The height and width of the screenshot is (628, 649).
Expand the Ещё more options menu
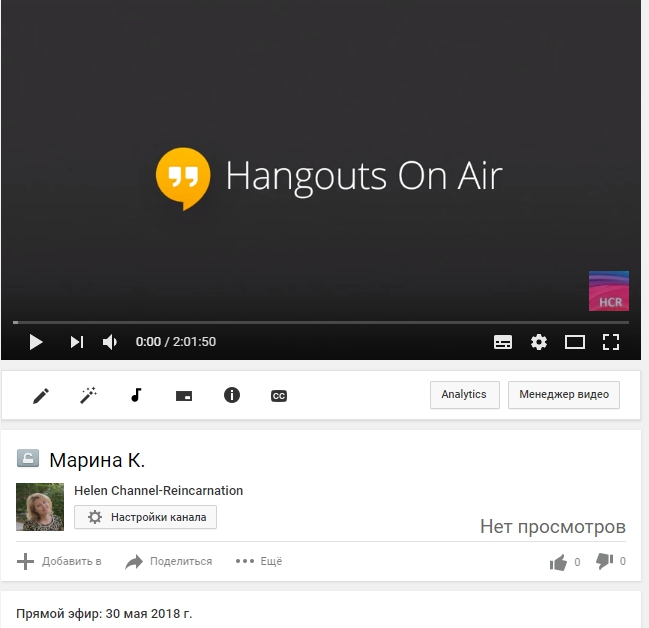[x=259, y=562]
